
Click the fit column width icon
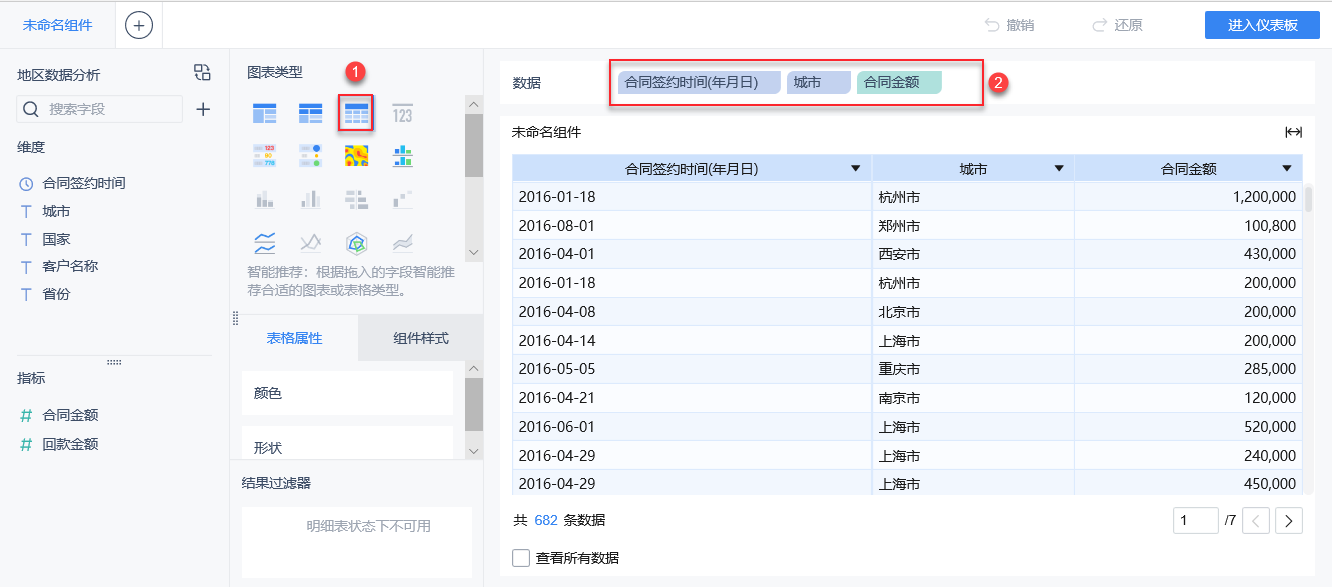point(1293,132)
